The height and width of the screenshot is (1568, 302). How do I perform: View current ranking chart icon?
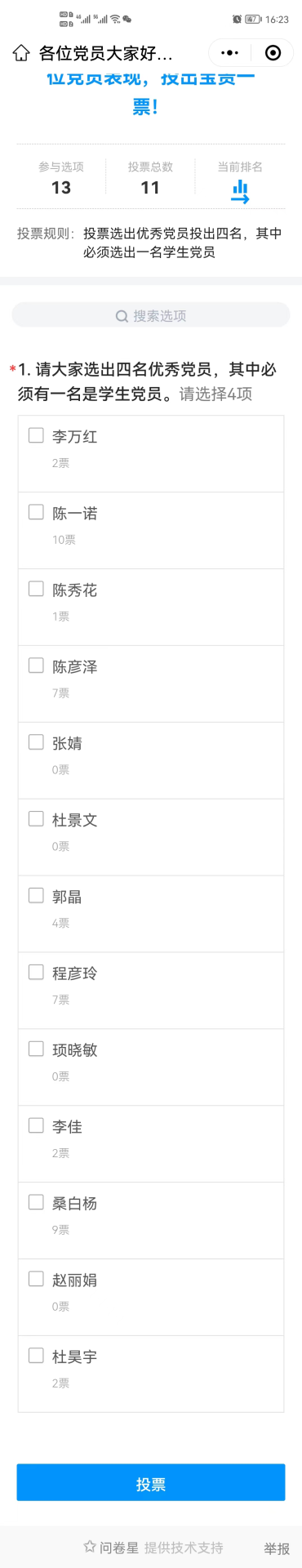coord(240,192)
